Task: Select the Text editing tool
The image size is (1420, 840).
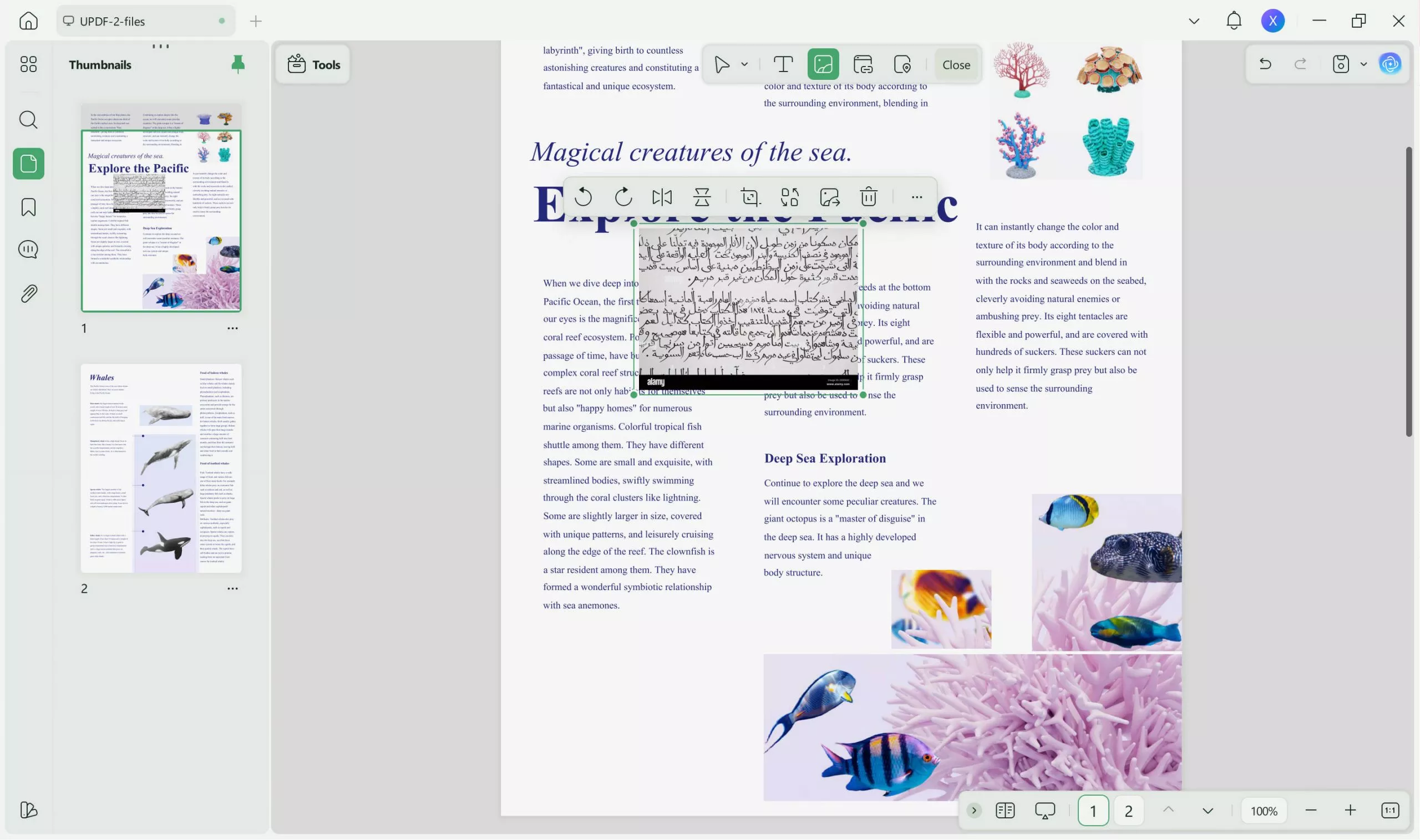Action: (783, 64)
